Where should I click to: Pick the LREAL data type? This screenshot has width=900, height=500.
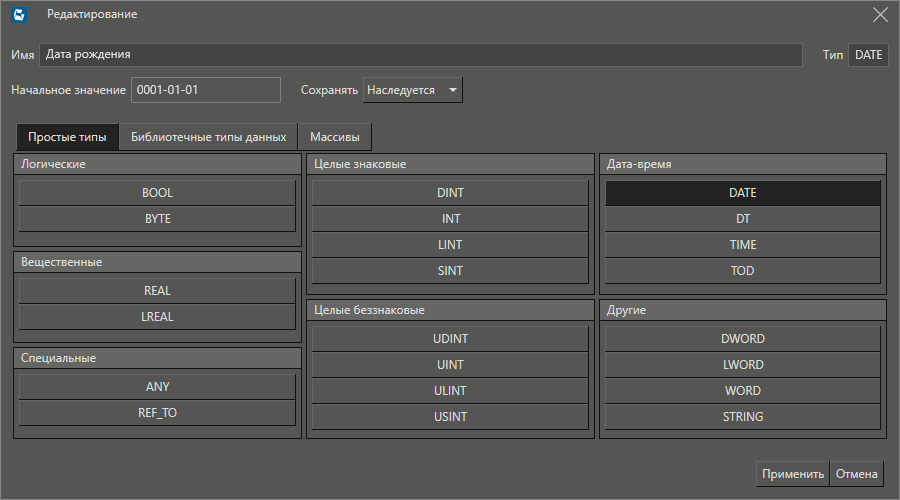[x=157, y=317]
